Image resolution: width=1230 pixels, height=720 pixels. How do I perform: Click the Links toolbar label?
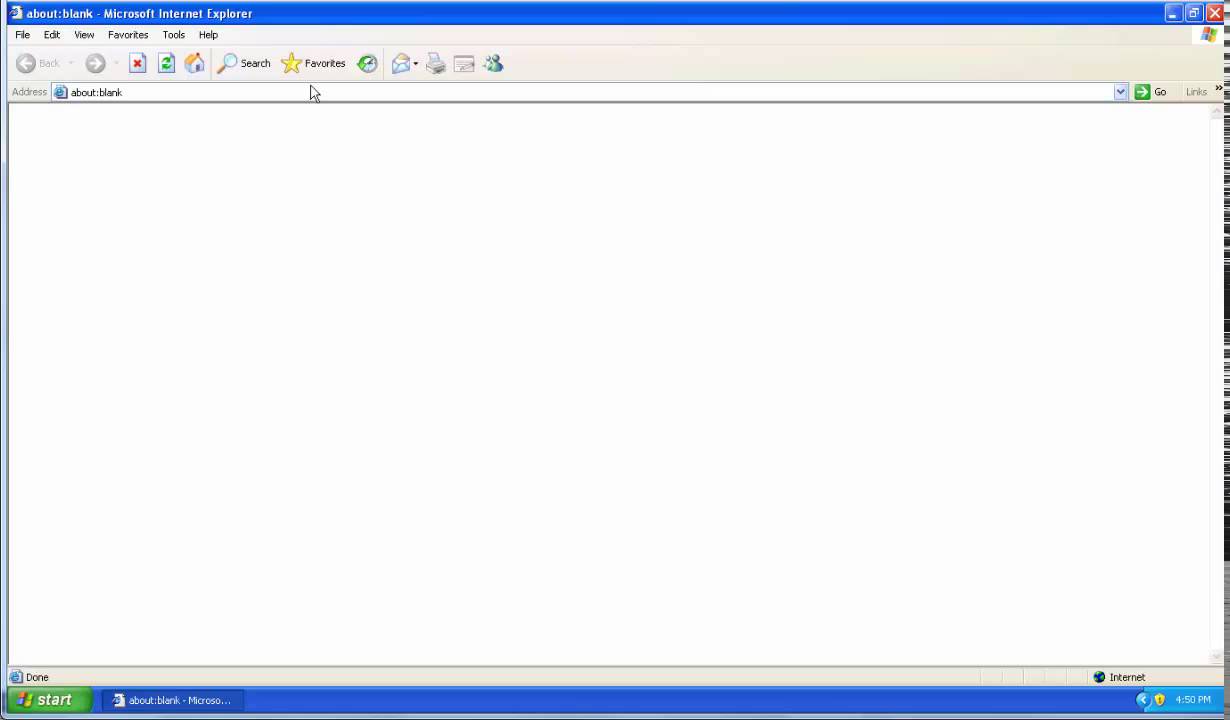[x=1196, y=92]
